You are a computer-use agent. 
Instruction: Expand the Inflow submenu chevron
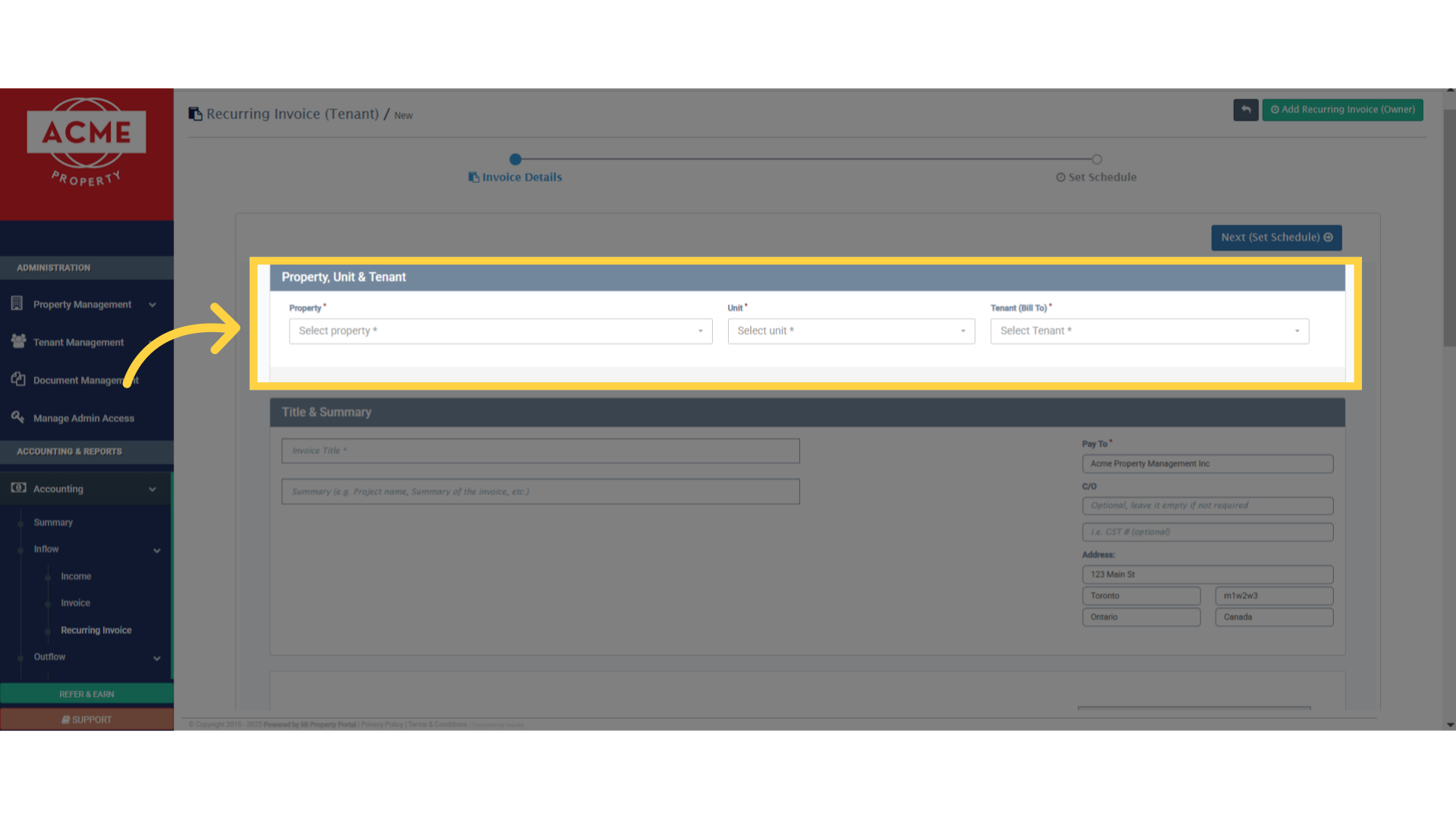tap(157, 551)
